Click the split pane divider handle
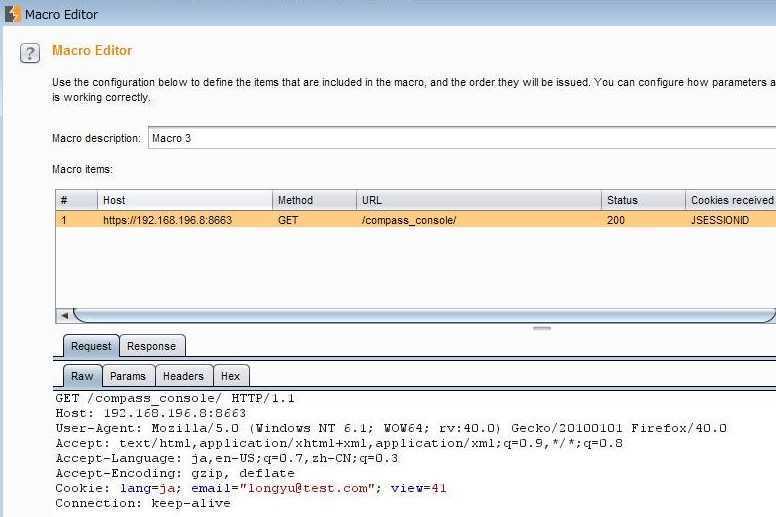 [542, 328]
